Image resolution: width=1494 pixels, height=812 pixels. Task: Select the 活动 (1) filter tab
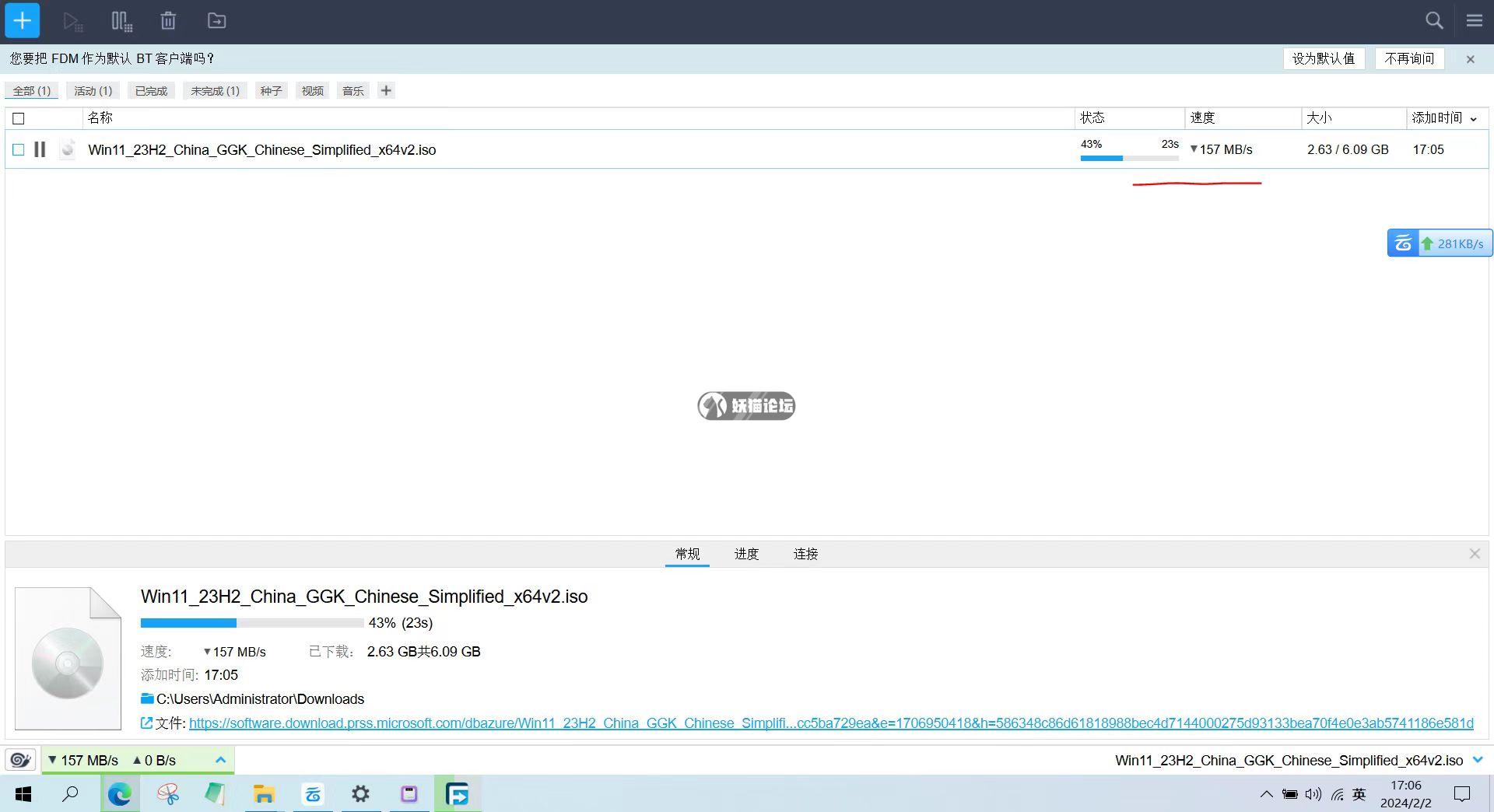point(93,91)
